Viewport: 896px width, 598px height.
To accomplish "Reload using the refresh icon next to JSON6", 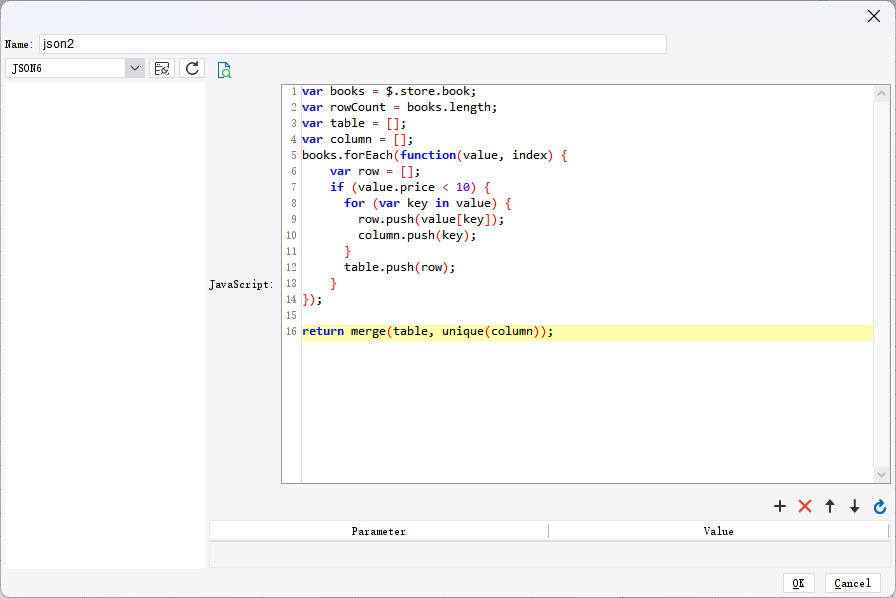I will click(191, 68).
